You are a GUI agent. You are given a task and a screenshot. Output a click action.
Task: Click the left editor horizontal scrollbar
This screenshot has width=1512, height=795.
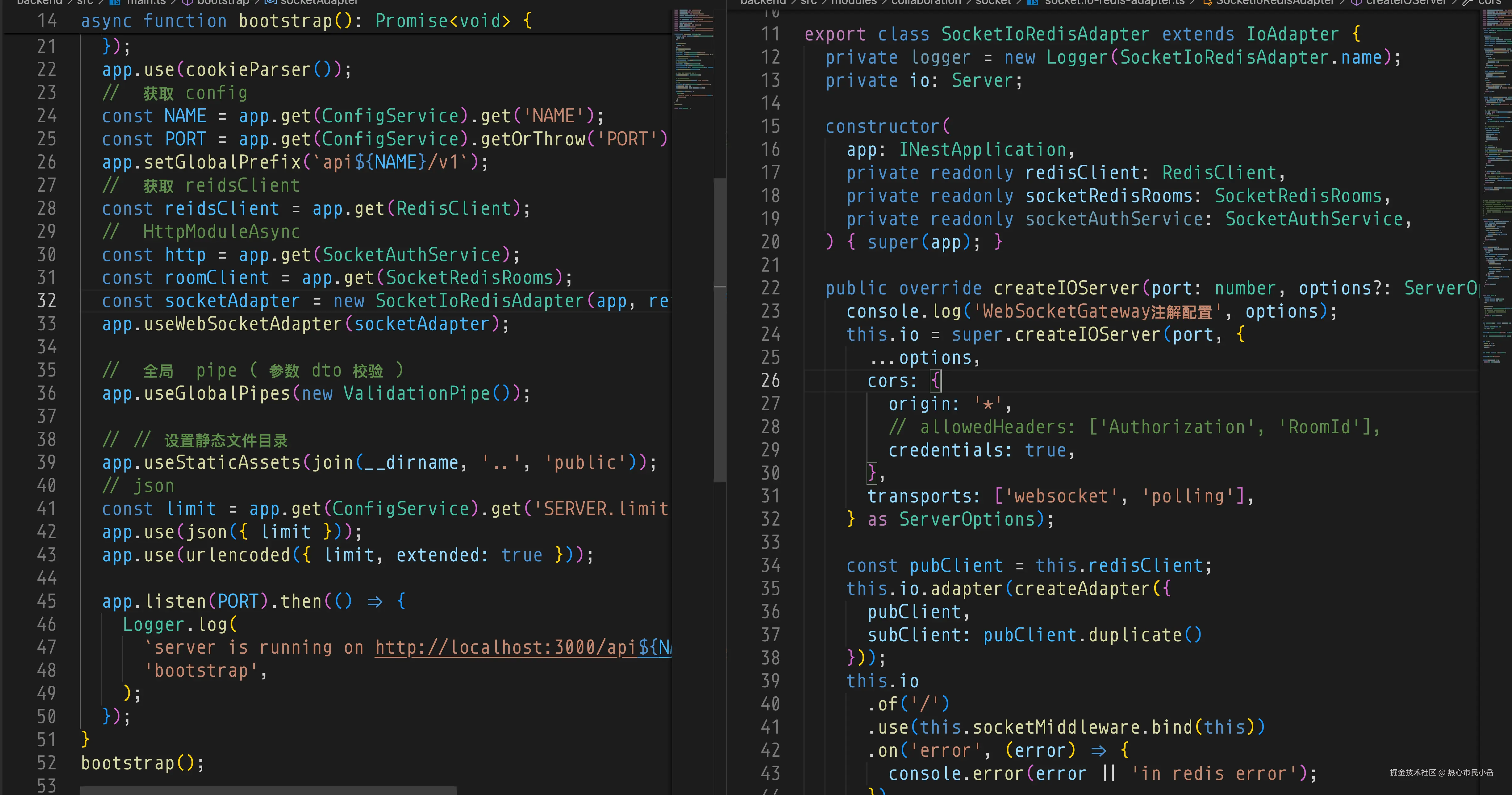pyautogui.click(x=268, y=790)
